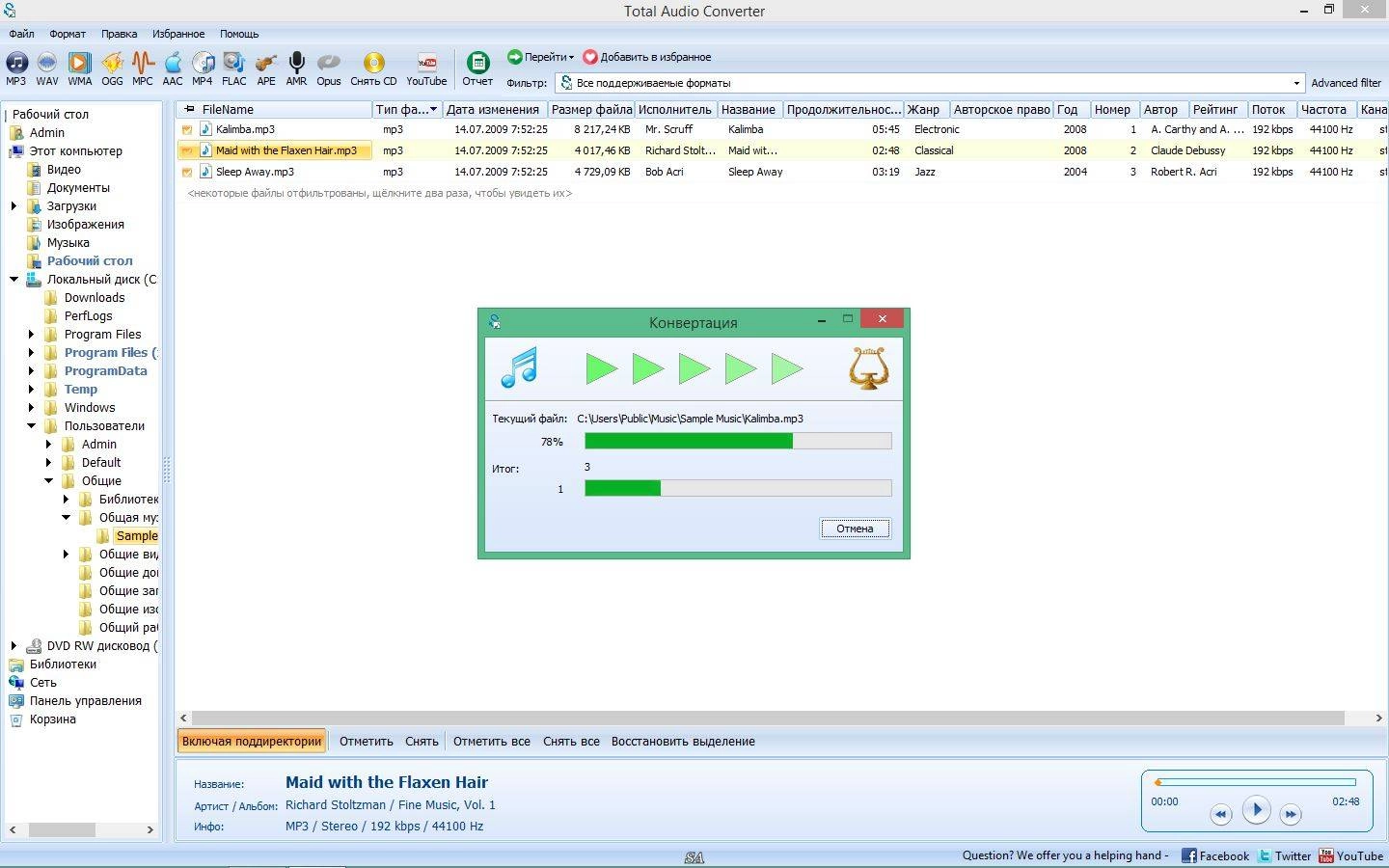The image size is (1389, 868).
Task: Expand the Program Files folder
Action: [31, 335]
